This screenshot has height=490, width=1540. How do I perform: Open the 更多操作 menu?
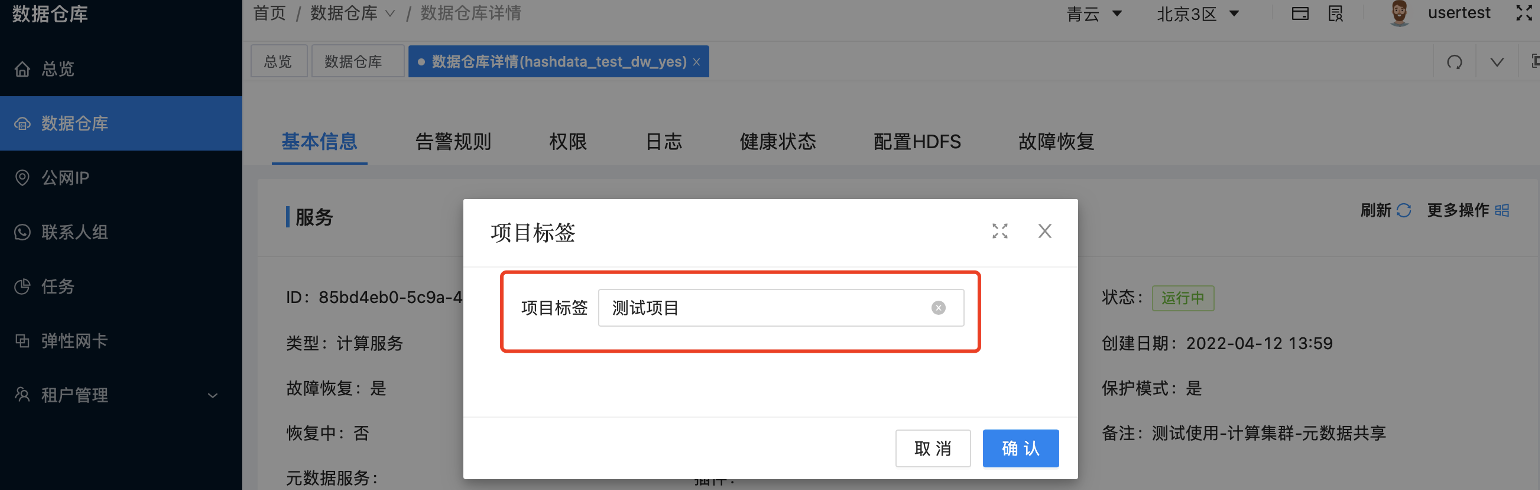coord(1468,210)
